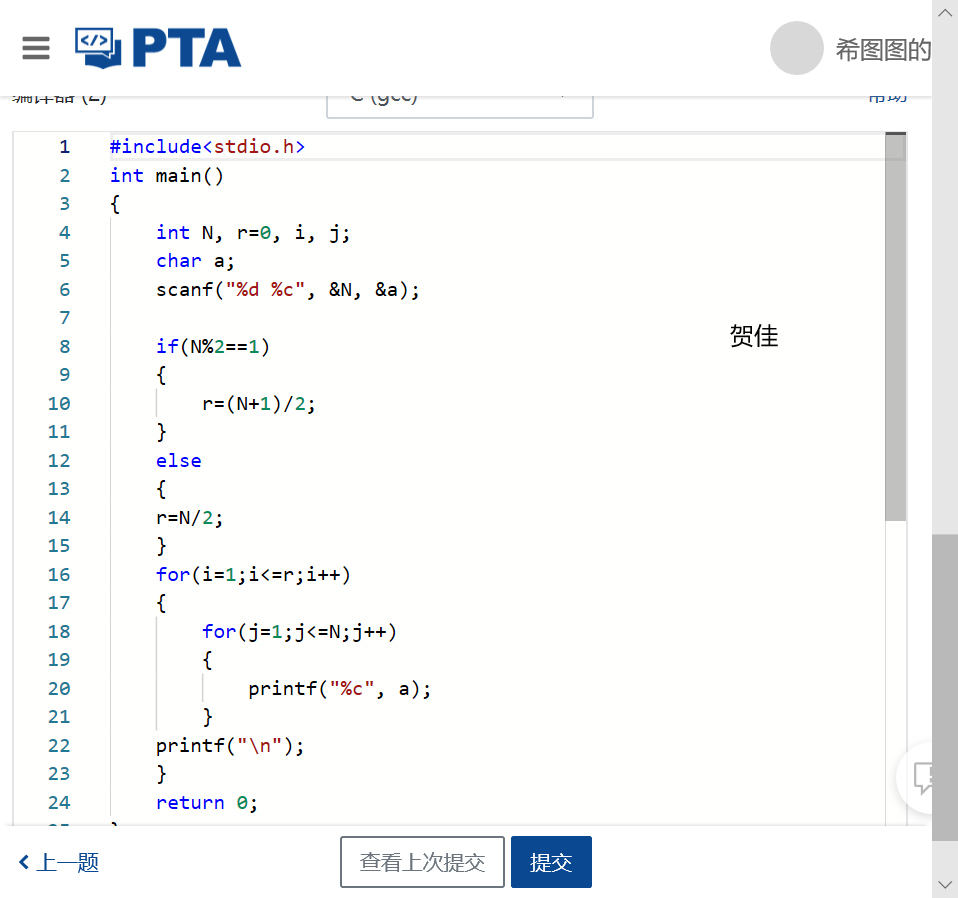958x898 pixels.
Task: Submit code with 提交 button
Action: [x=551, y=862]
